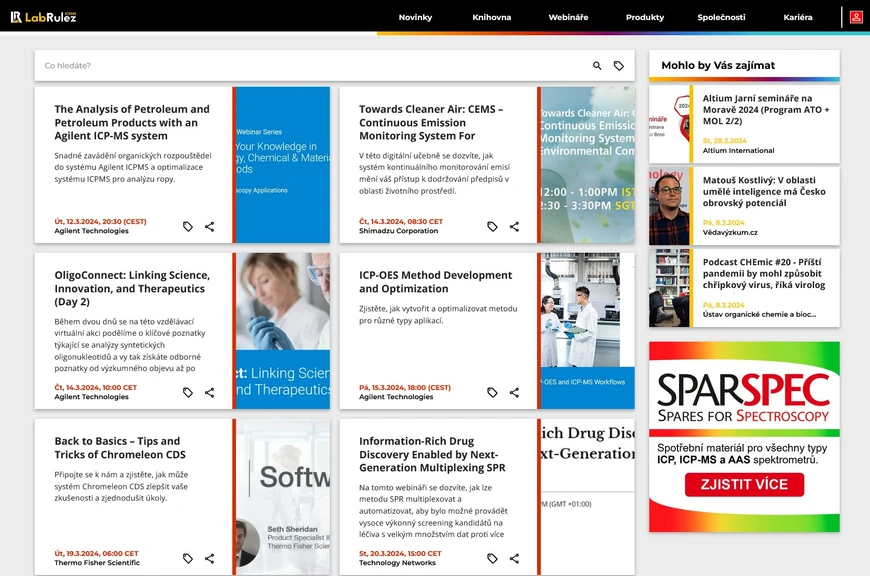
Task: Click date Pá, 15.3.2024, 18:00 (CEST)
Action: coord(405,387)
